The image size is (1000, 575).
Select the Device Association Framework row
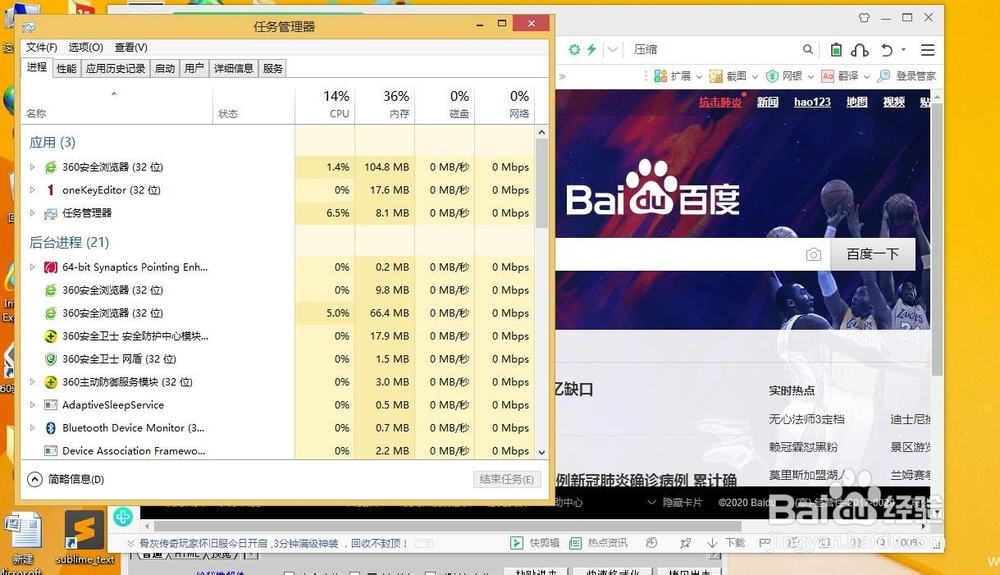click(x=278, y=451)
